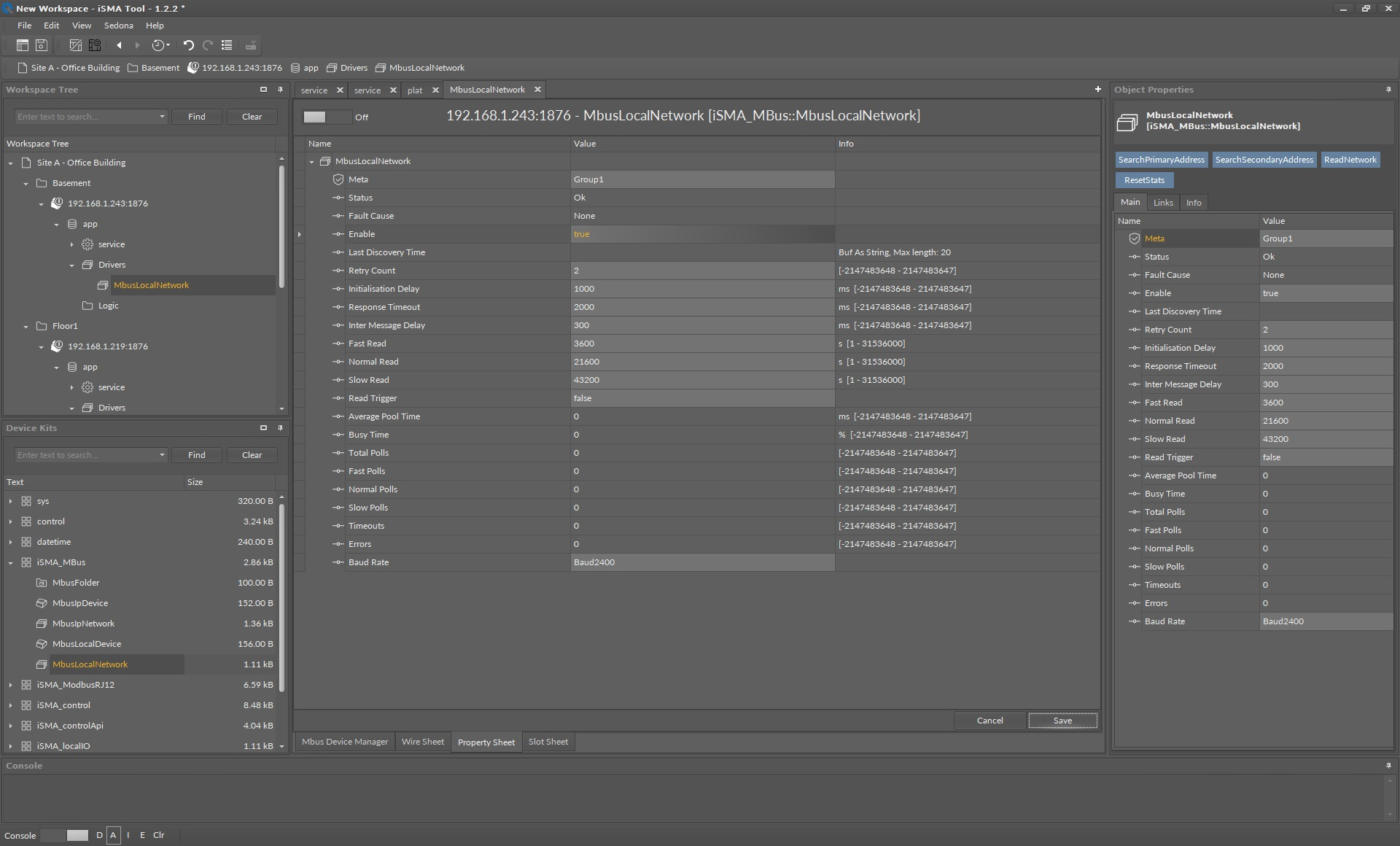Screen dimensions: 1400x846
Task: Click the Retry Count value field
Action: (x=701, y=271)
